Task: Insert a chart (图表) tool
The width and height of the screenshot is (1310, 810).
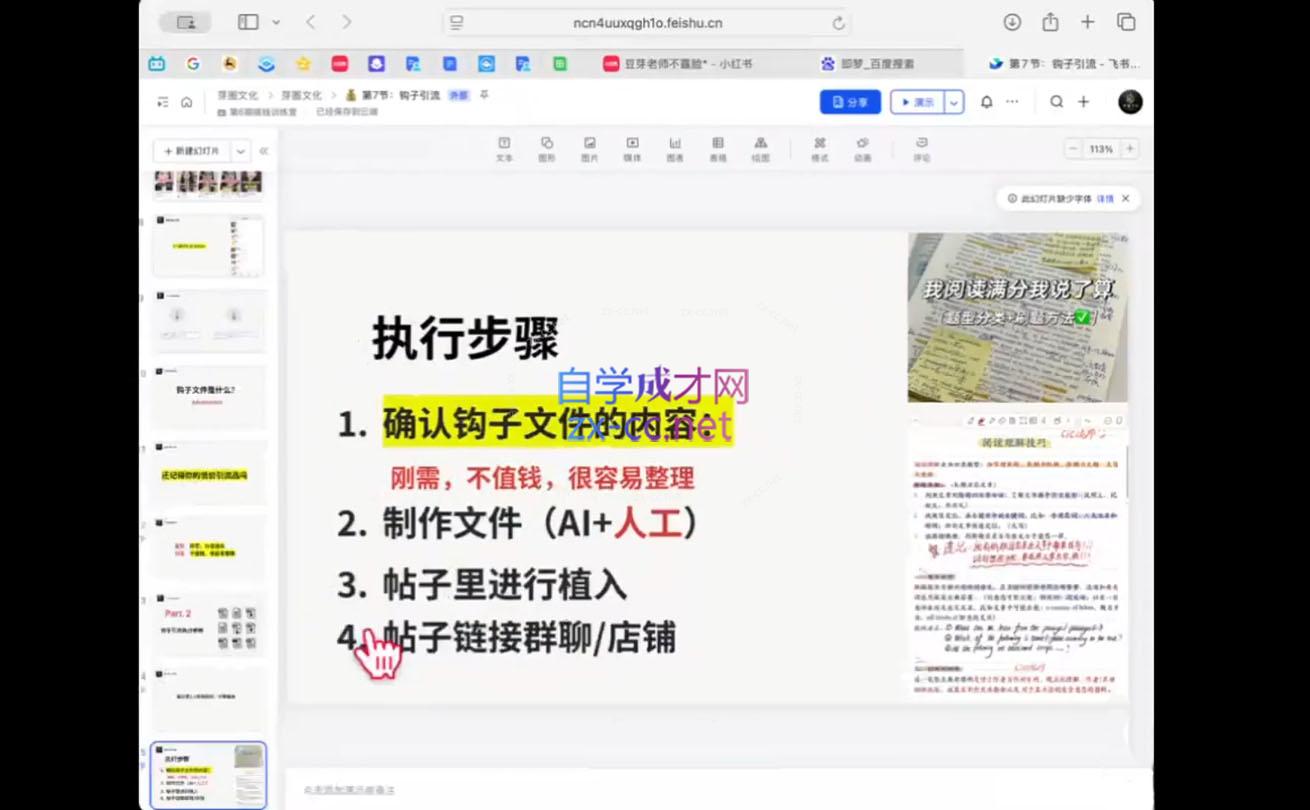Action: 675,150
